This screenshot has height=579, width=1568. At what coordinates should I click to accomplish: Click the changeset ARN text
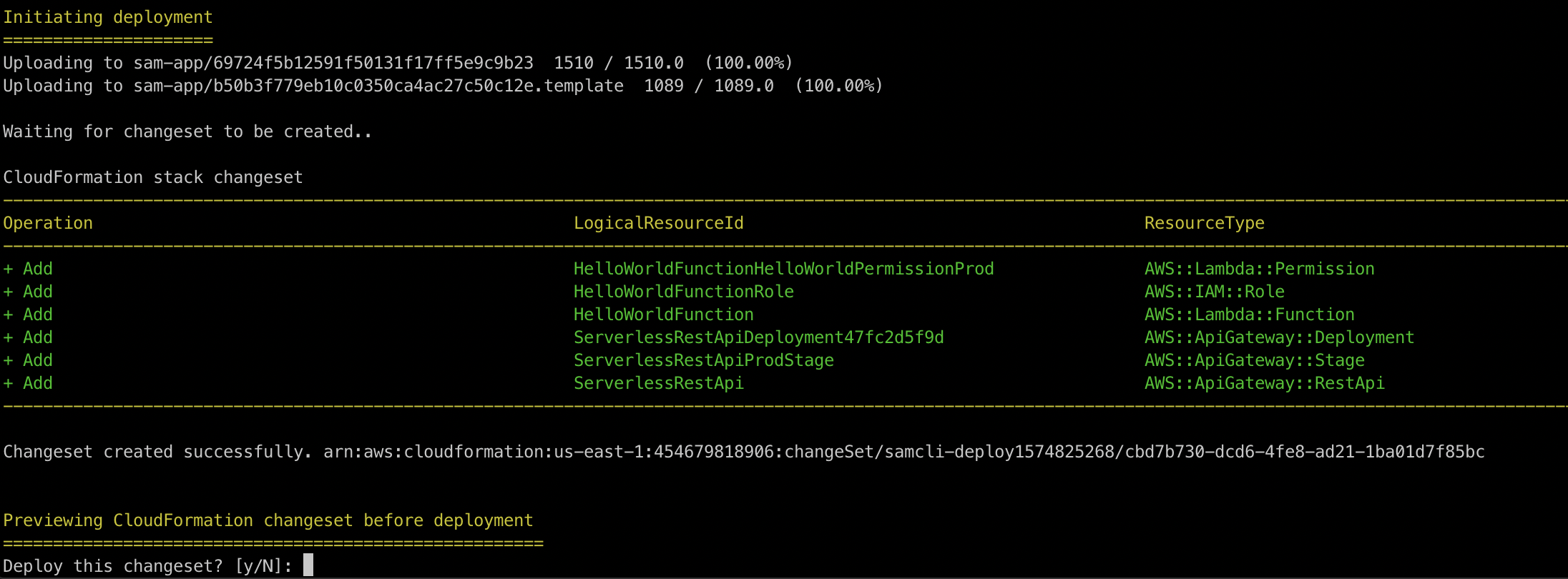point(903,452)
